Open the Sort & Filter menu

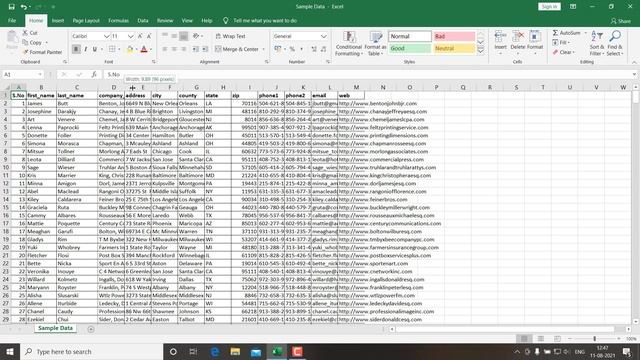point(597,43)
